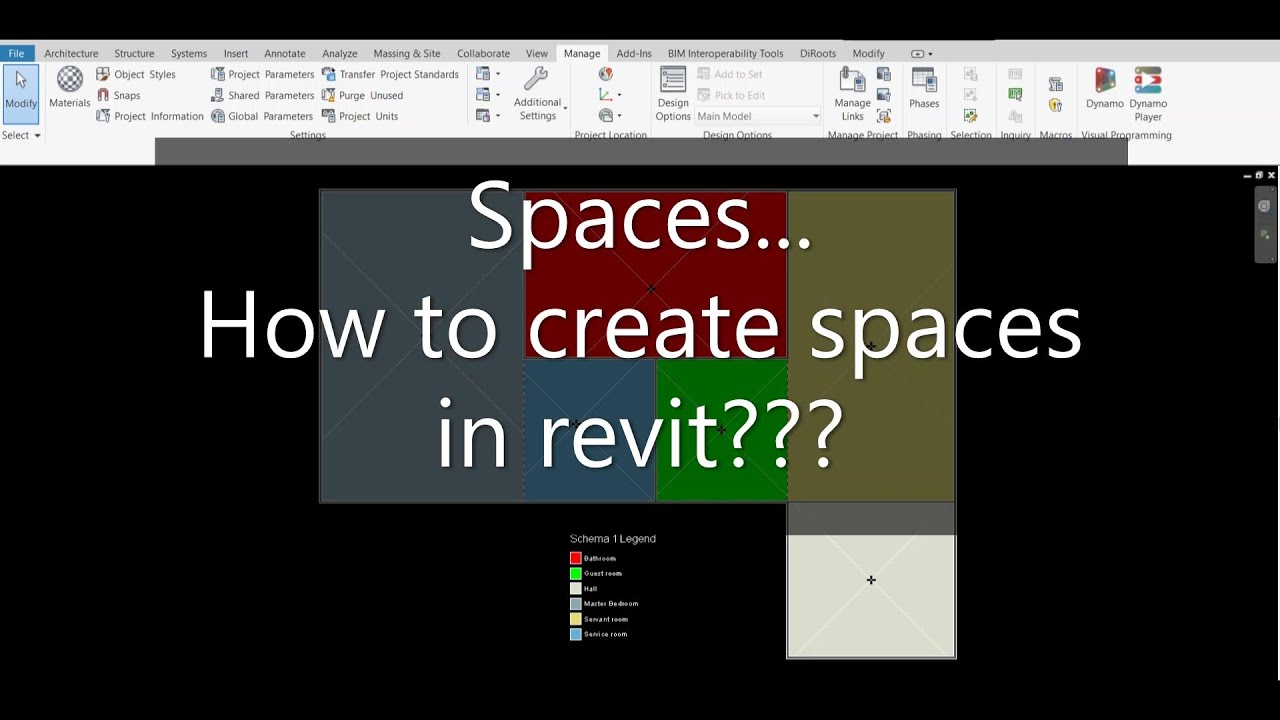1280x720 pixels.
Task: Run Purge Unused
Action: tap(362, 95)
